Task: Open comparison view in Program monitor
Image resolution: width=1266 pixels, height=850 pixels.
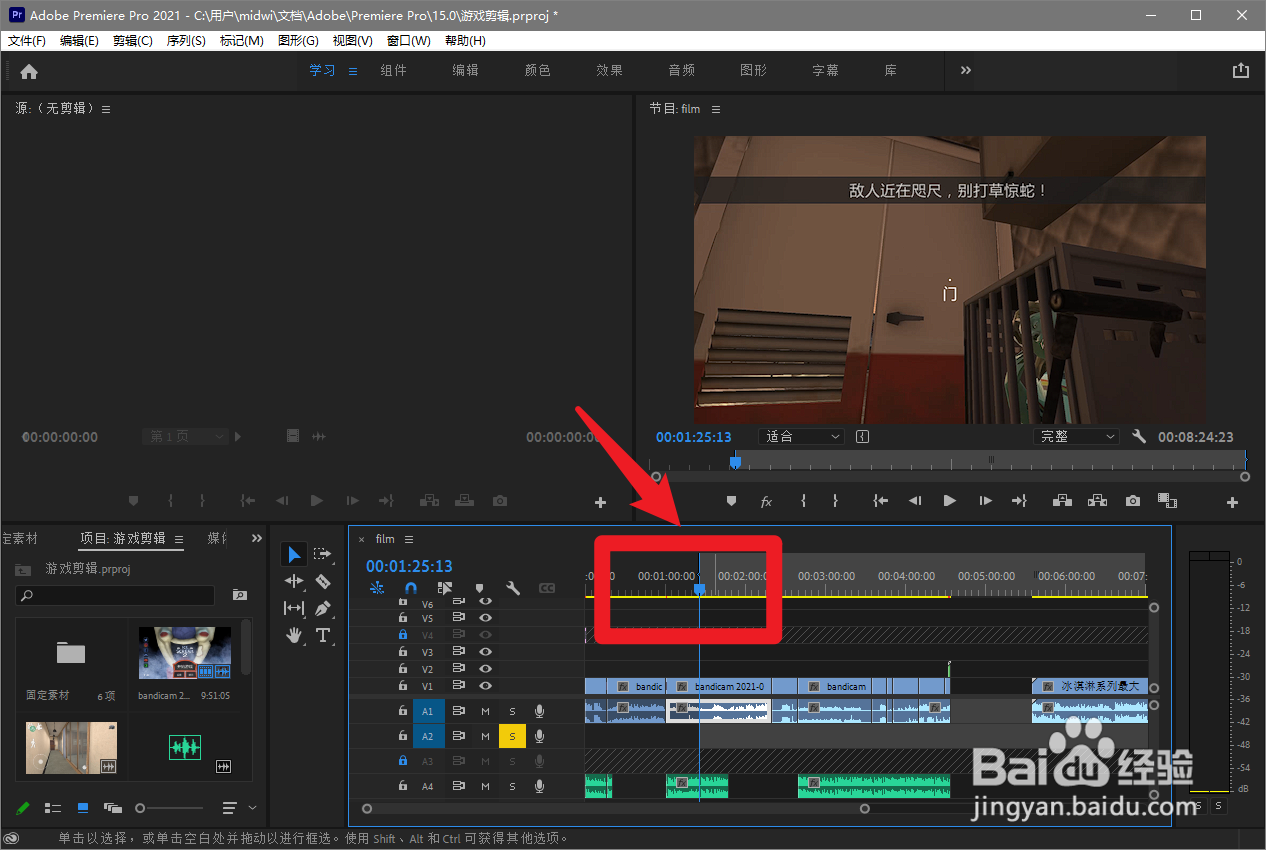Action: [1167, 501]
